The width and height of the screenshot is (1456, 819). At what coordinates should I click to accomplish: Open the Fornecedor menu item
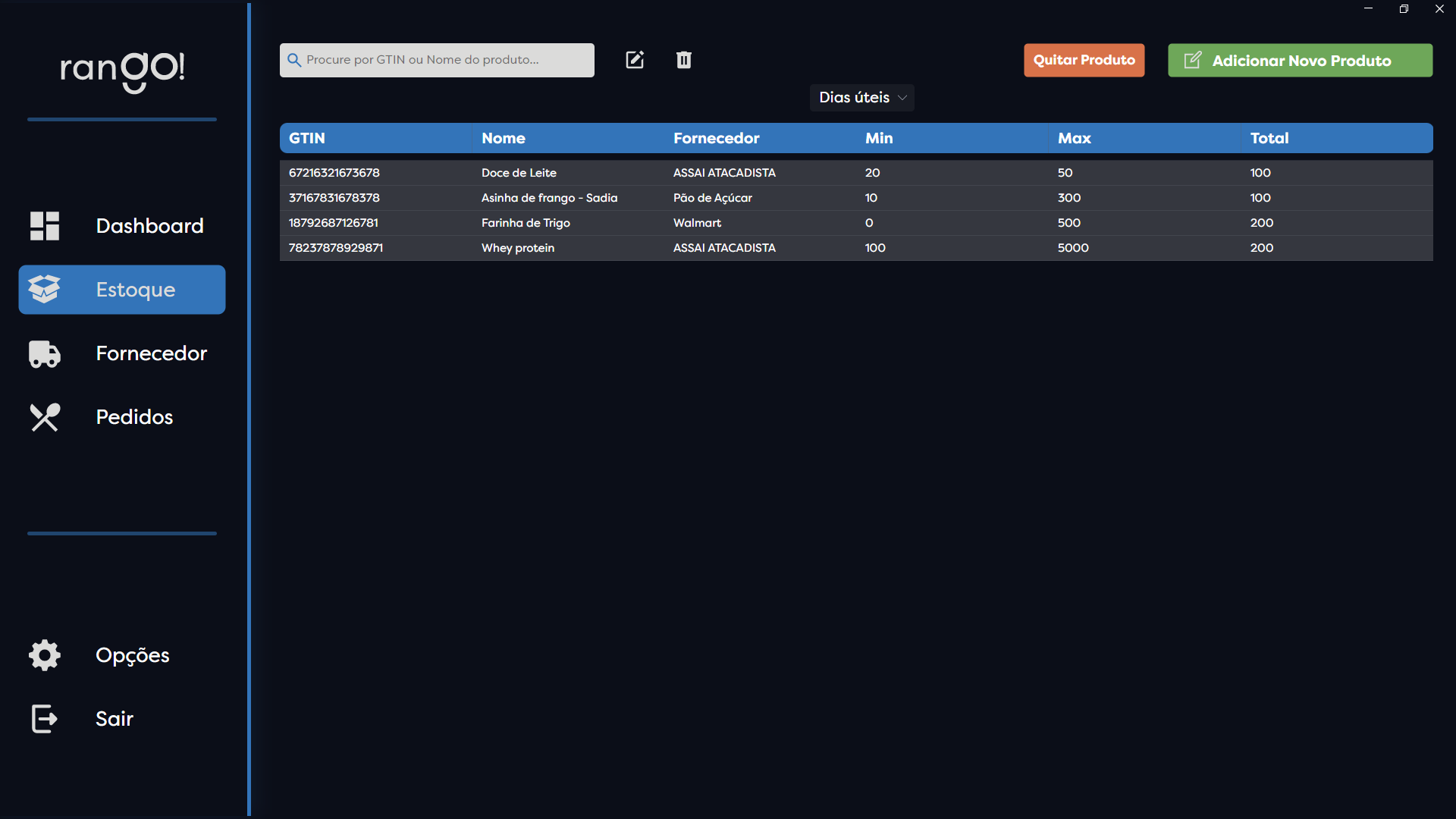click(x=151, y=353)
